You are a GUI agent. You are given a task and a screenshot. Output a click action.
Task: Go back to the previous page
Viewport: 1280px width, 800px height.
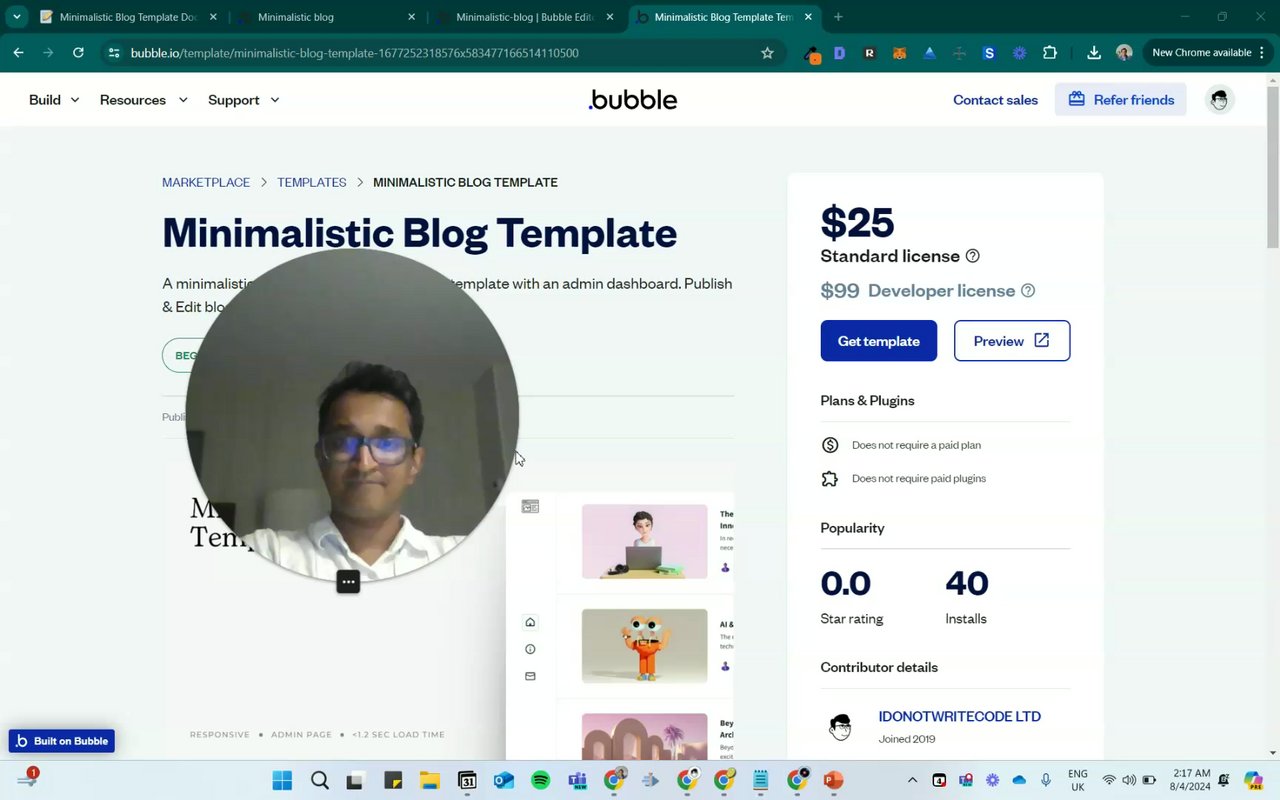[x=18, y=53]
